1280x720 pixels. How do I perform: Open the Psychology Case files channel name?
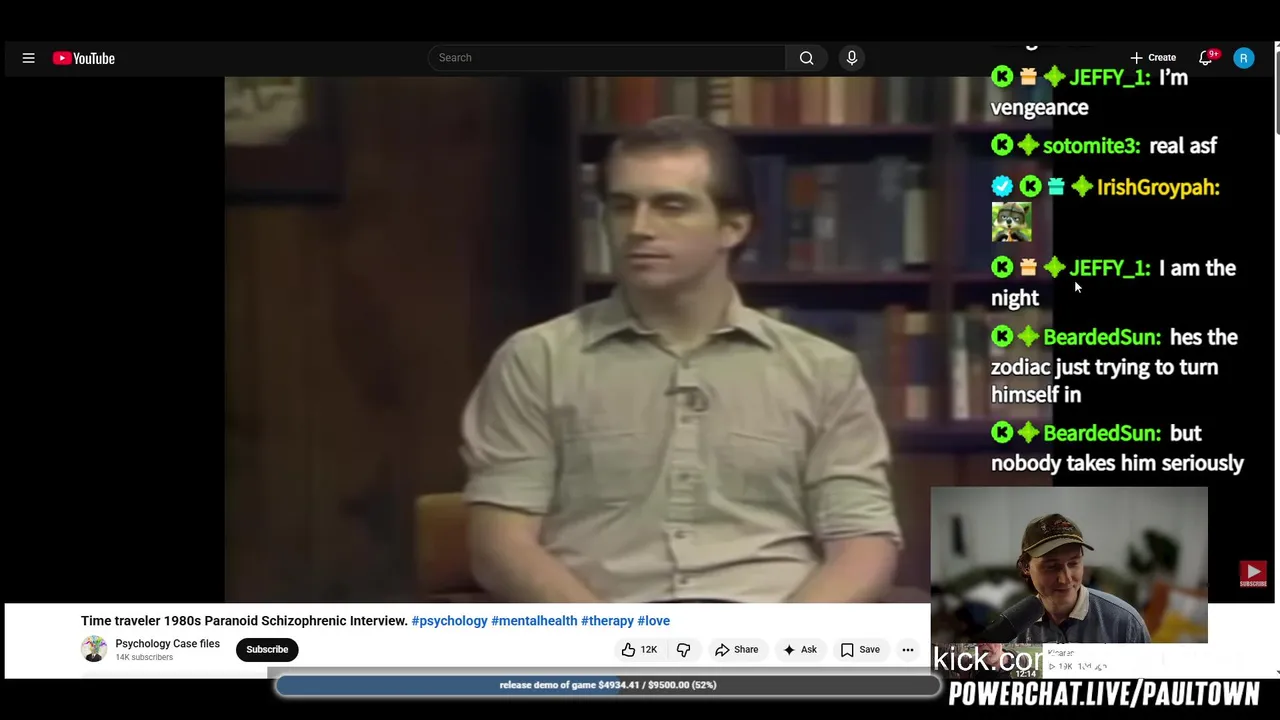167,643
